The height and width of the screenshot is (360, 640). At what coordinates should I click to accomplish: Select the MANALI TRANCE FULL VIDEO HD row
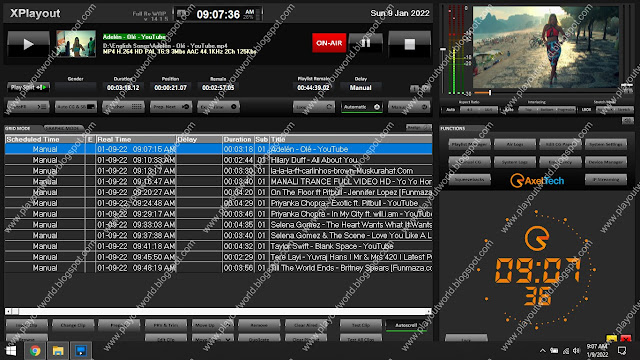coord(218,181)
